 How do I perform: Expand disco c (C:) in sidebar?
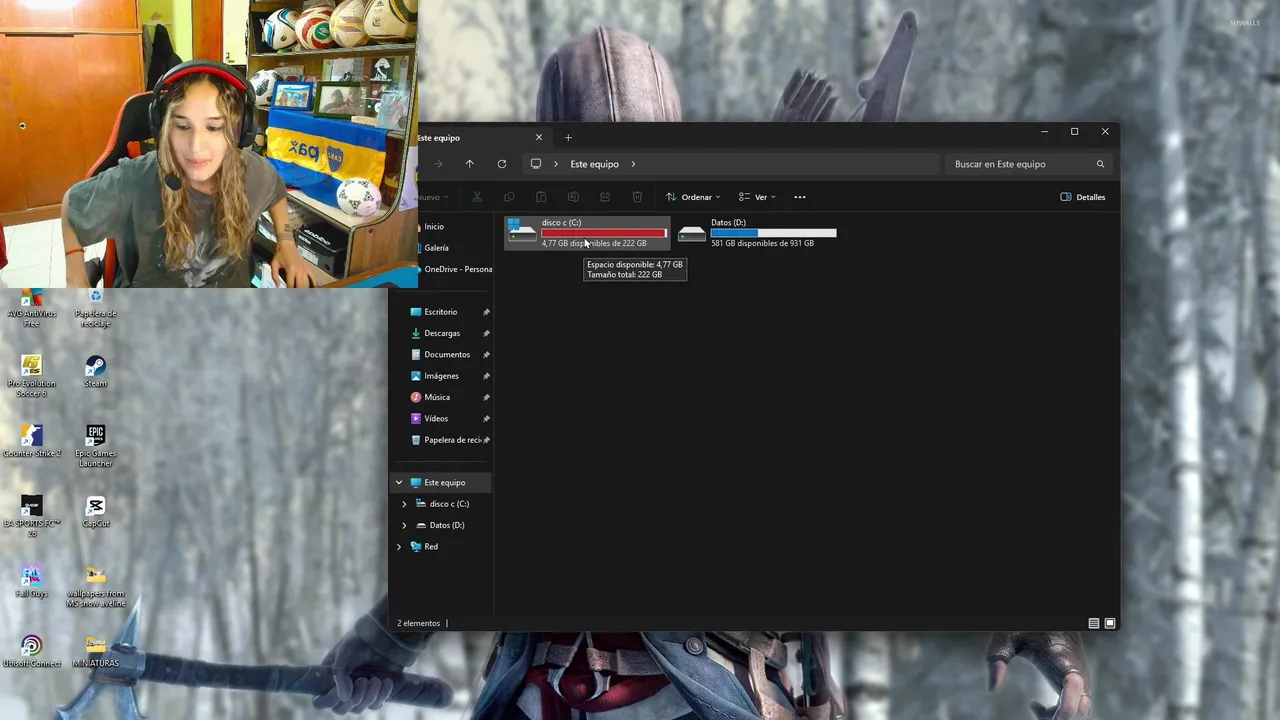[404, 504]
